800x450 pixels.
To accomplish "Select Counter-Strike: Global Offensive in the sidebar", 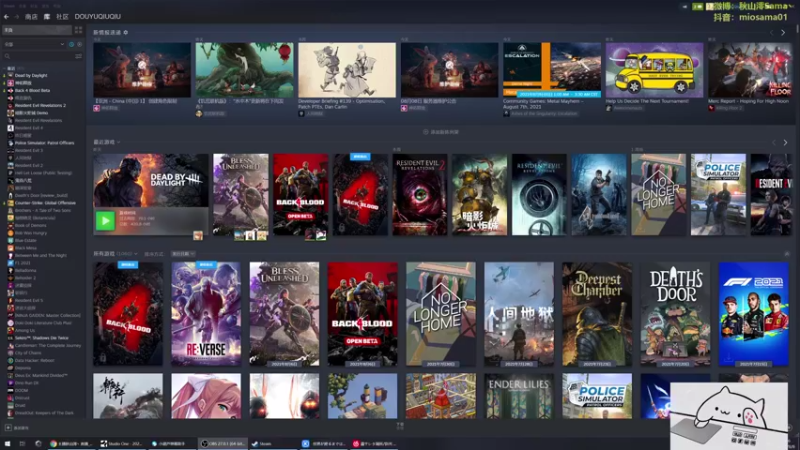I will [45, 203].
